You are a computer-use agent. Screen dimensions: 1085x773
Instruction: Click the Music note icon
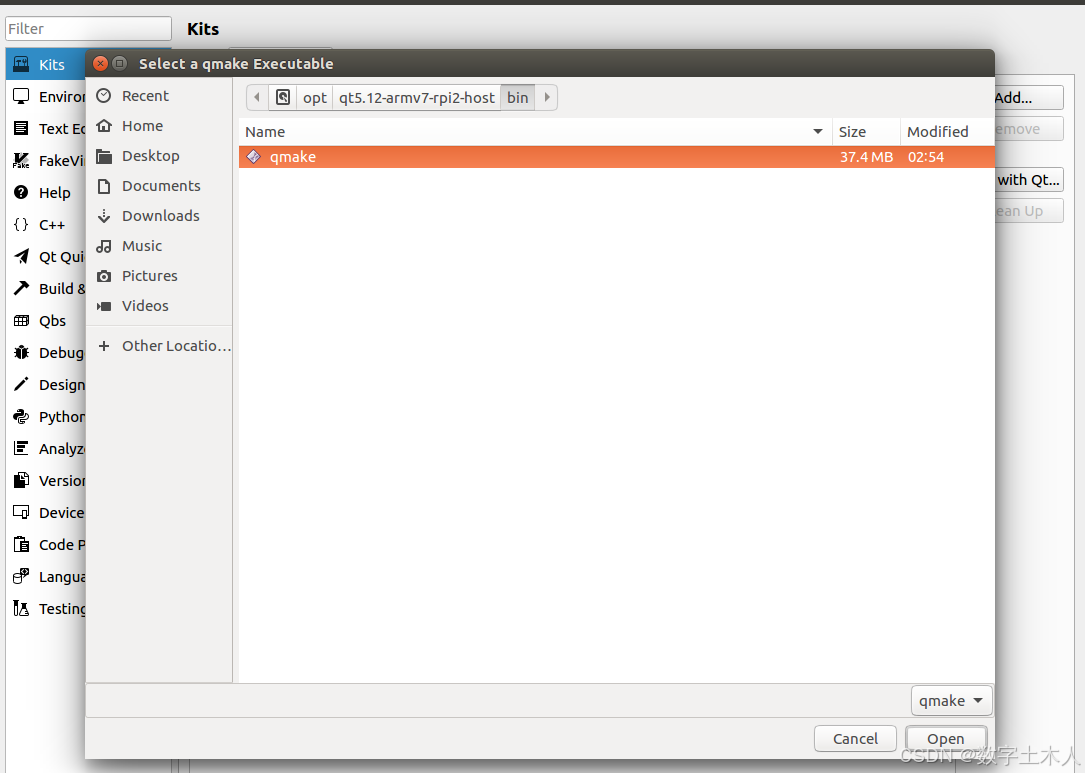coord(104,246)
